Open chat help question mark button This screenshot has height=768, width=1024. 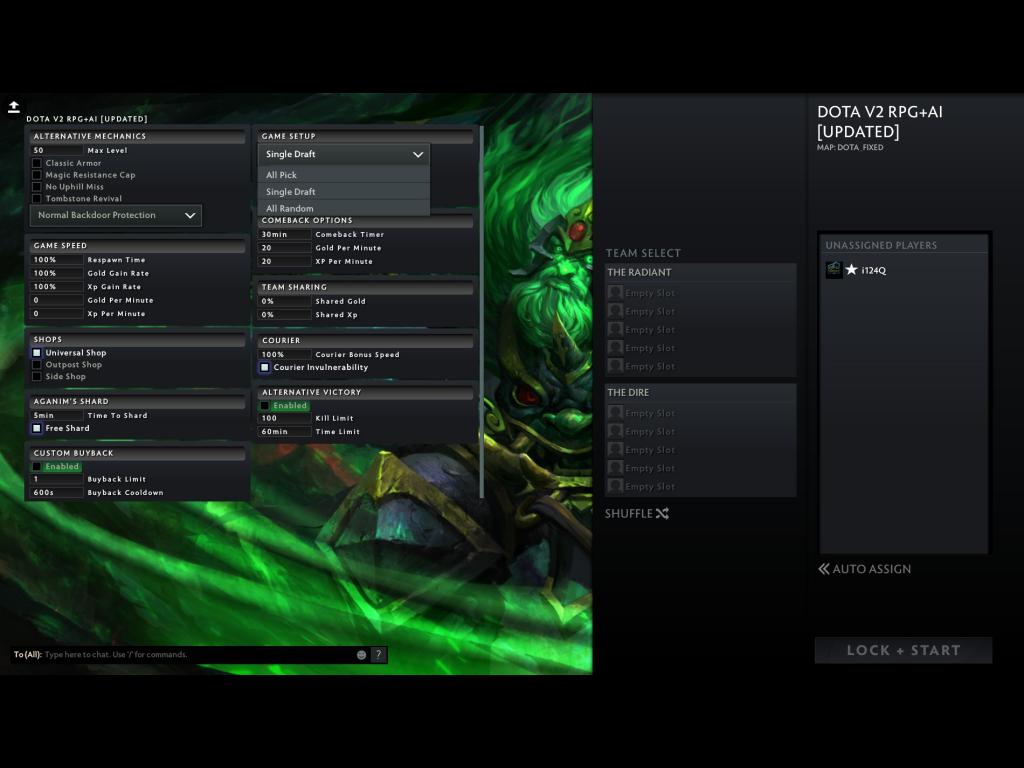tap(378, 654)
